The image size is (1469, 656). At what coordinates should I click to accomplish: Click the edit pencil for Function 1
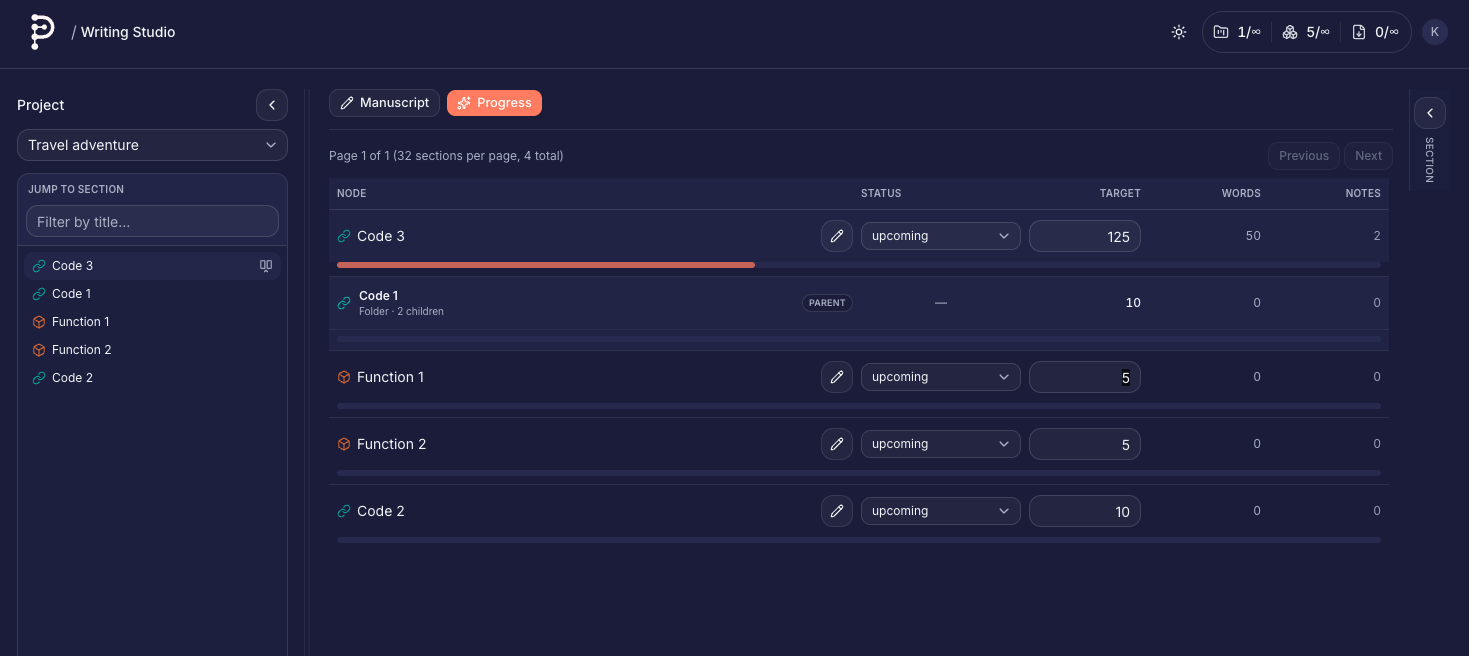point(837,377)
